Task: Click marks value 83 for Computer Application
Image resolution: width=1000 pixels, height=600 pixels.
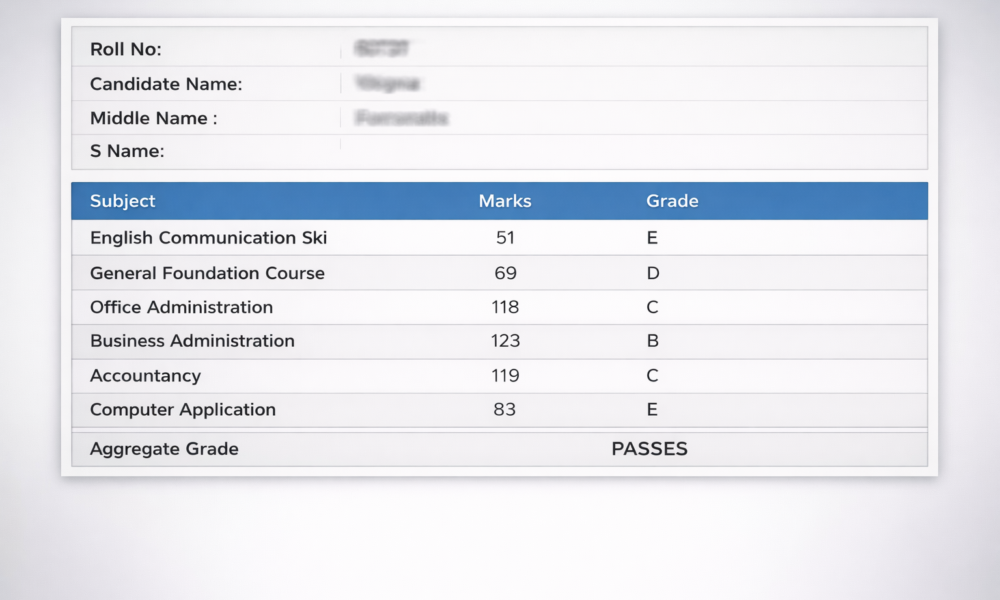Action: coord(505,410)
